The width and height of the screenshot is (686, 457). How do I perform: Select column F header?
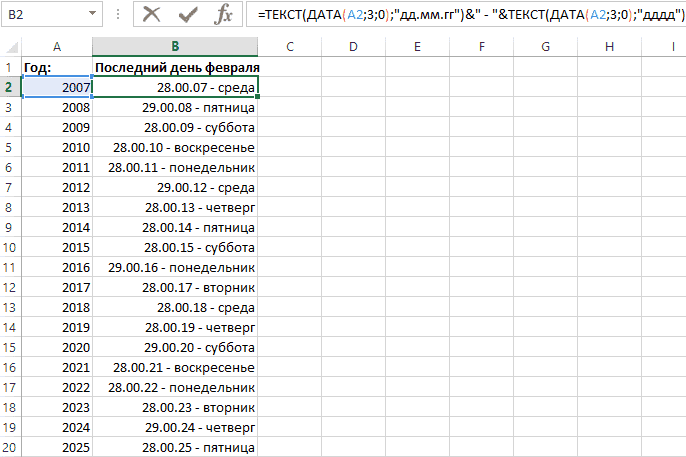pos(481,47)
